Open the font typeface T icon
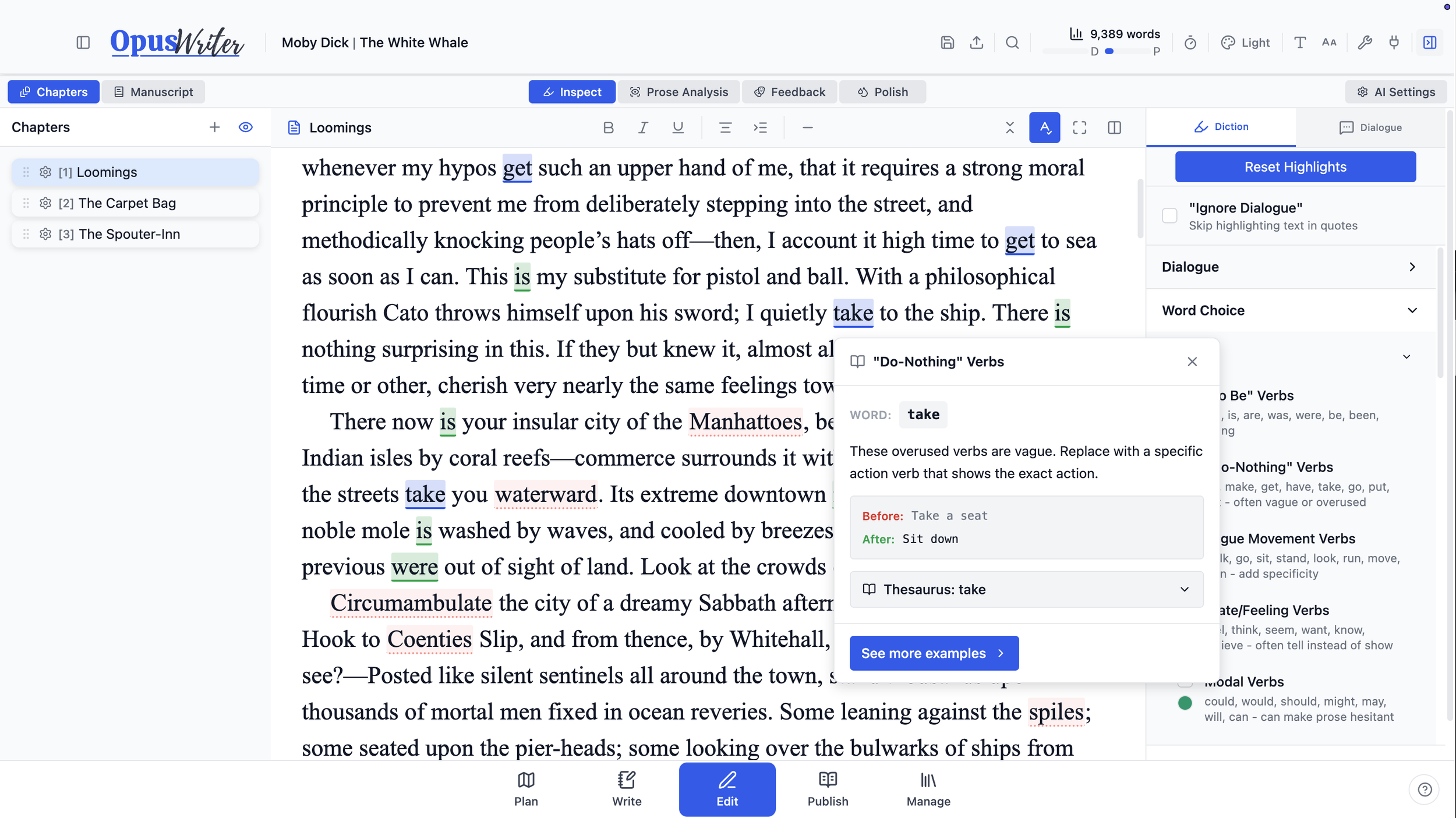 tap(1300, 43)
